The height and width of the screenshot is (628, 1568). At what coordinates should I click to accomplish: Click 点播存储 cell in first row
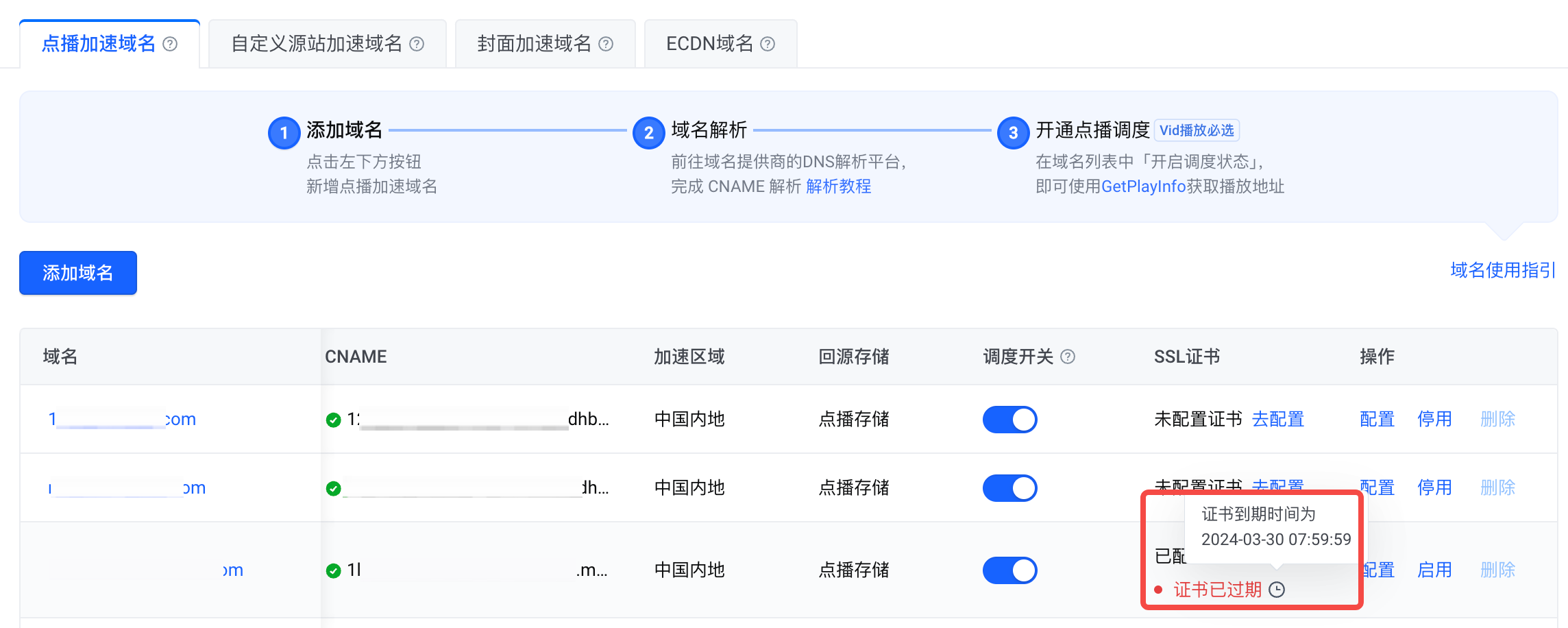854,419
